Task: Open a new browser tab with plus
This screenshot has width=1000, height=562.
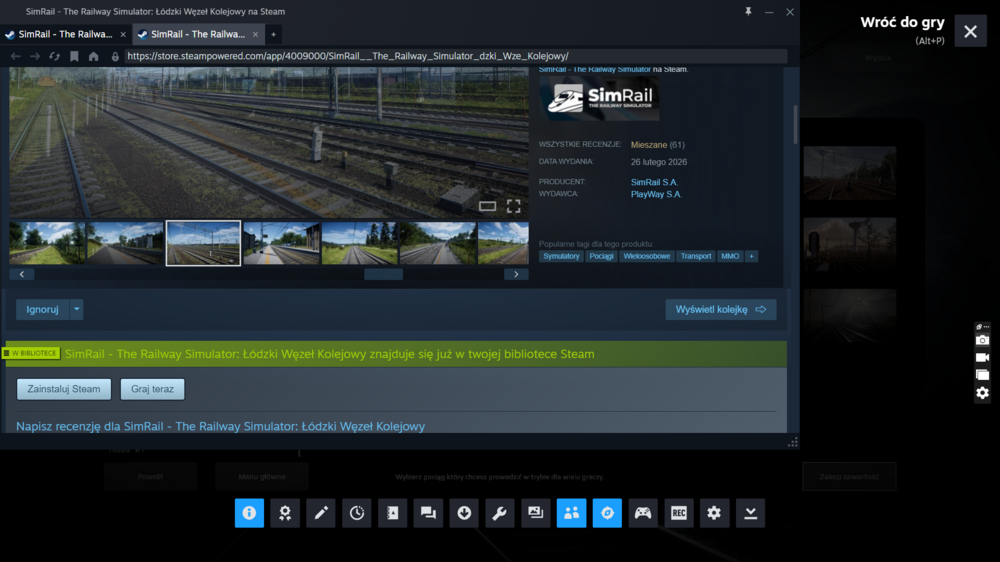Action: (273, 34)
